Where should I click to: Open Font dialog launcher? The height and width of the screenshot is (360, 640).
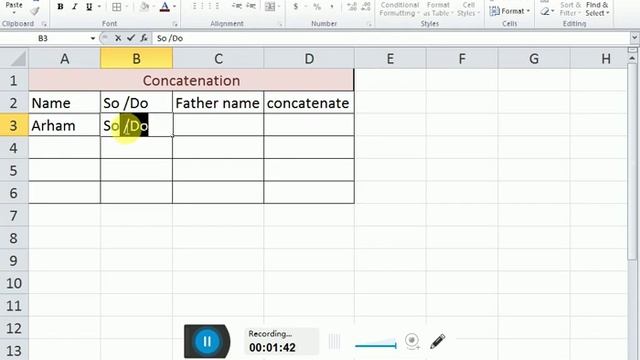175,24
